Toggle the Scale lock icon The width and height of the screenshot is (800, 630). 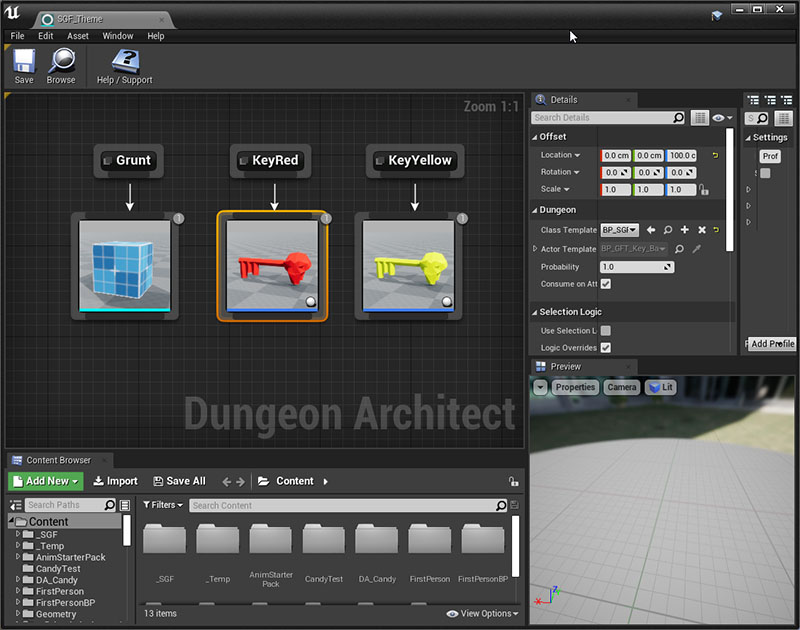(704, 190)
